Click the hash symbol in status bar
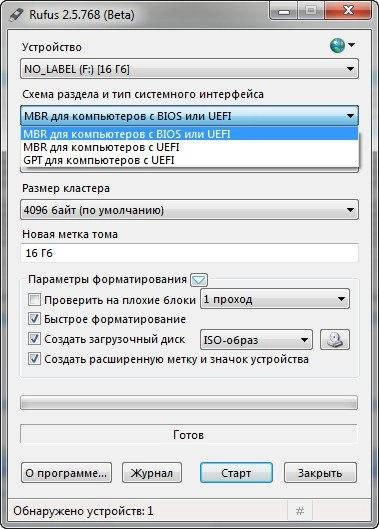The image size is (379, 529). [x=300, y=511]
